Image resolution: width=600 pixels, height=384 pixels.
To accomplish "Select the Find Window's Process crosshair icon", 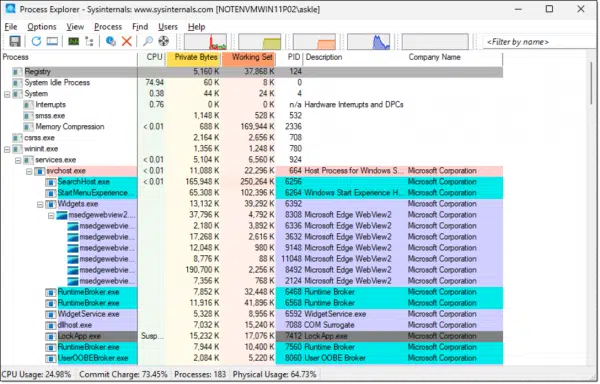I will point(164,41).
